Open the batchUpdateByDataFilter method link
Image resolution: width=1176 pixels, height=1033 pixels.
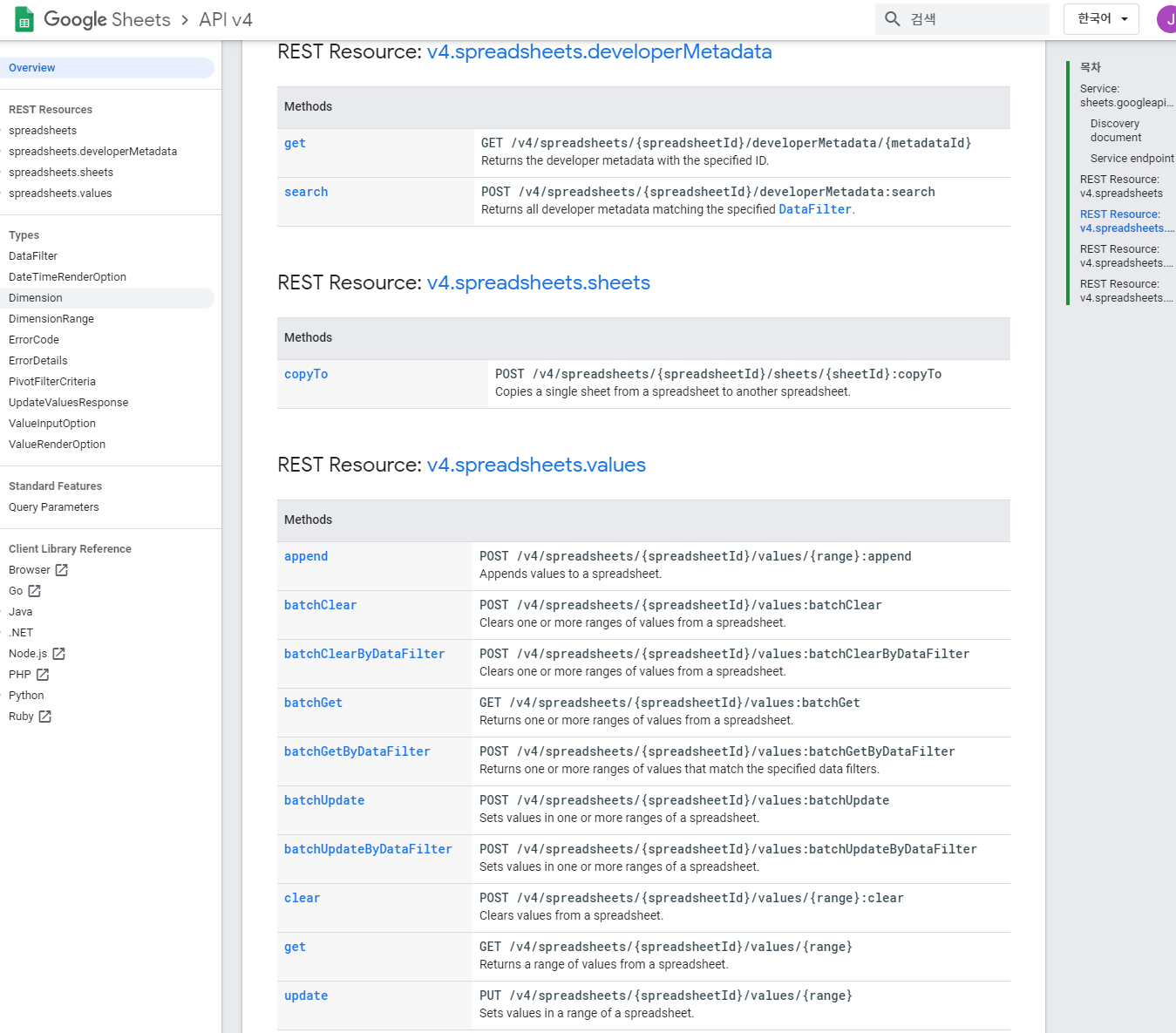(x=368, y=849)
